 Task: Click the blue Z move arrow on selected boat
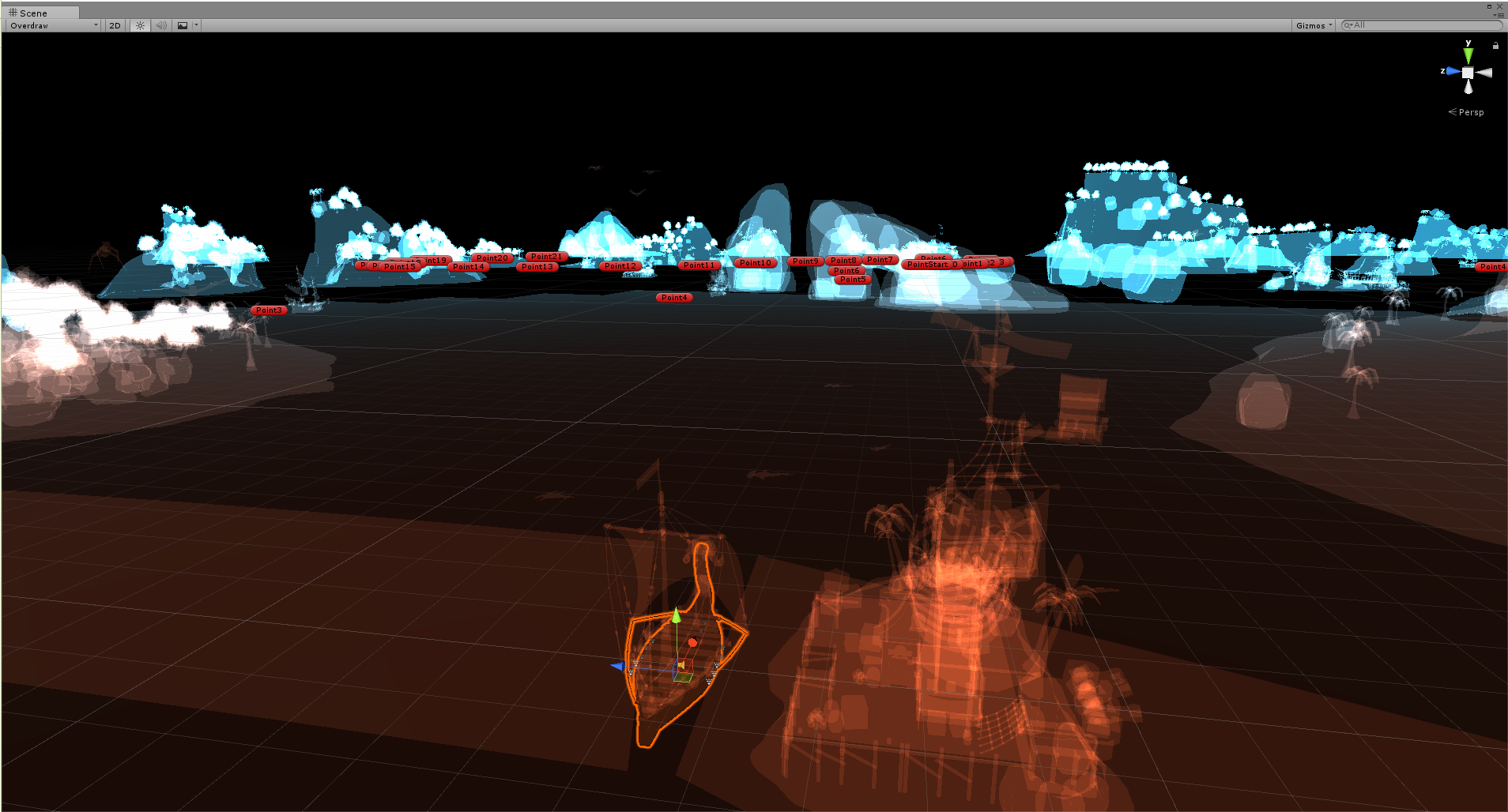(x=619, y=667)
